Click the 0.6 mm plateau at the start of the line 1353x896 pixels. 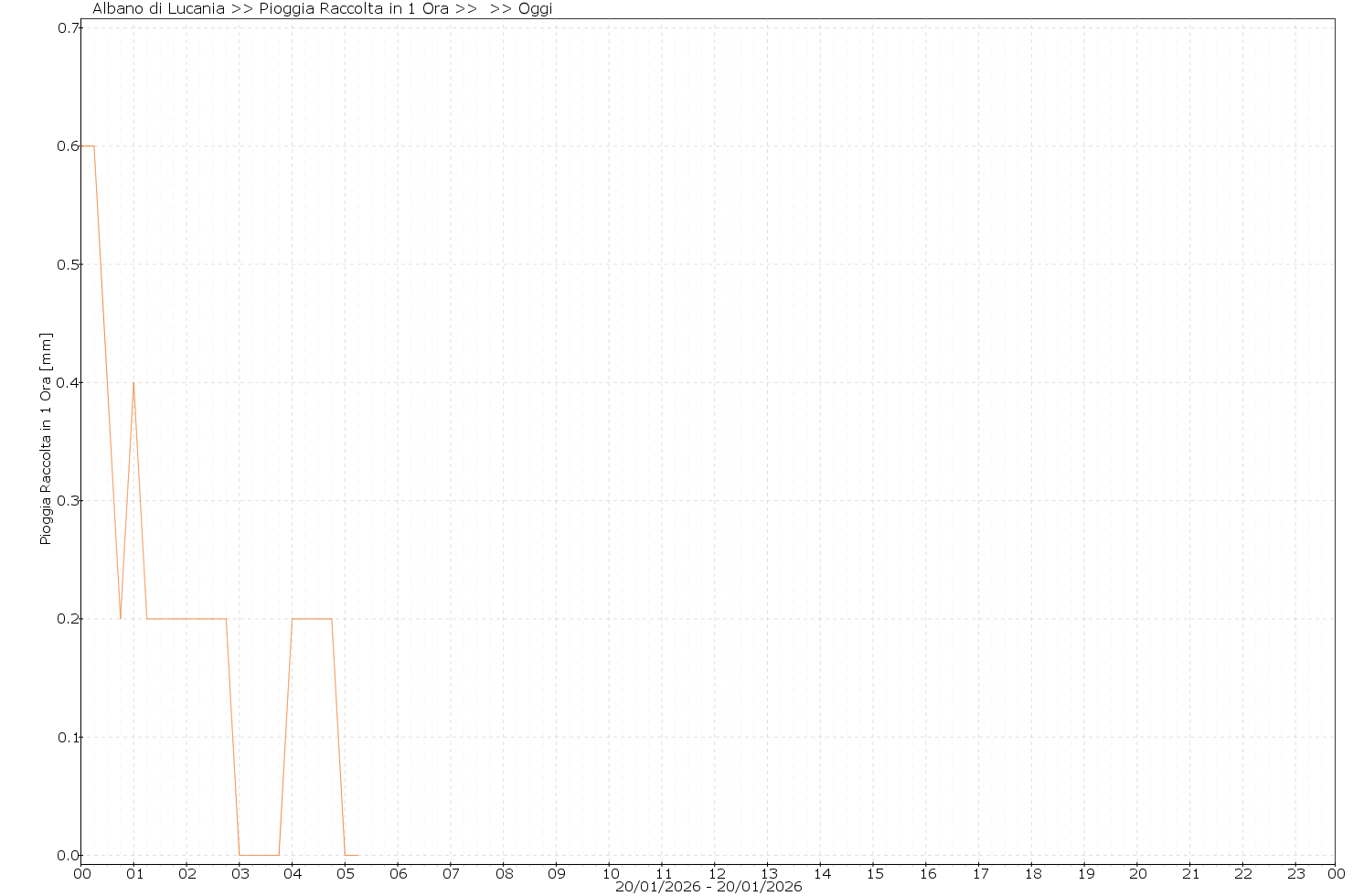(88, 146)
